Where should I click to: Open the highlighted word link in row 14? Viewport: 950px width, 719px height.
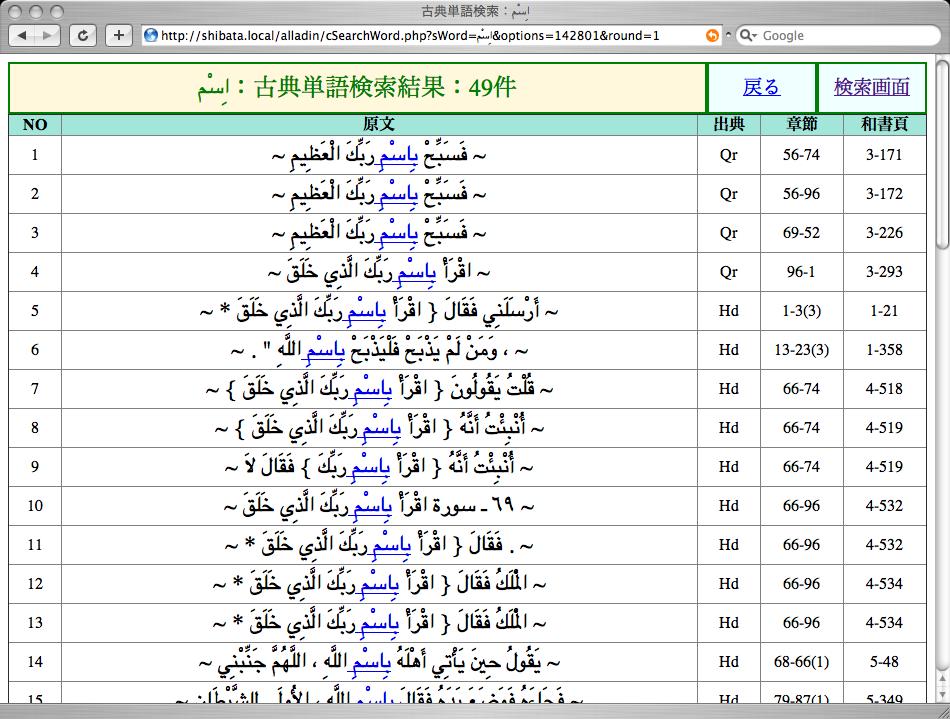pos(370,663)
